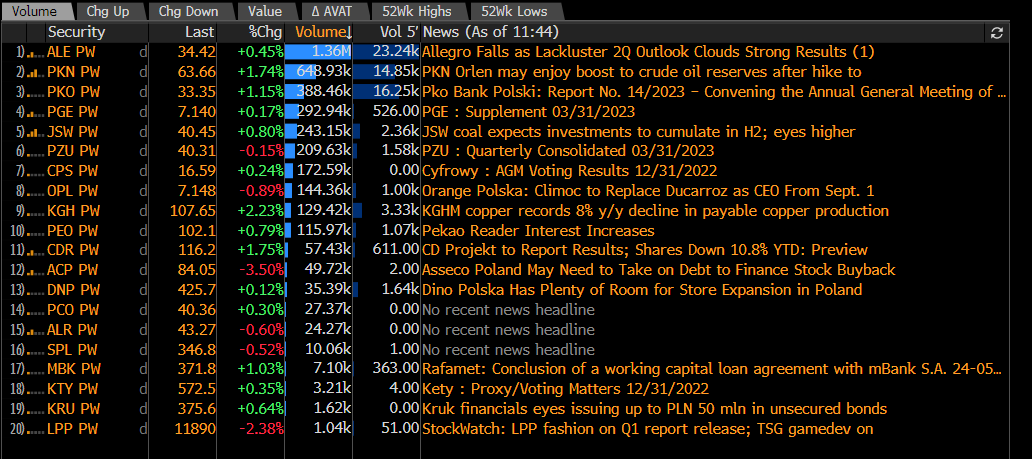This screenshot has width=1032, height=459.
Task: Open the chart icon beside ACP PW
Action: point(35,270)
